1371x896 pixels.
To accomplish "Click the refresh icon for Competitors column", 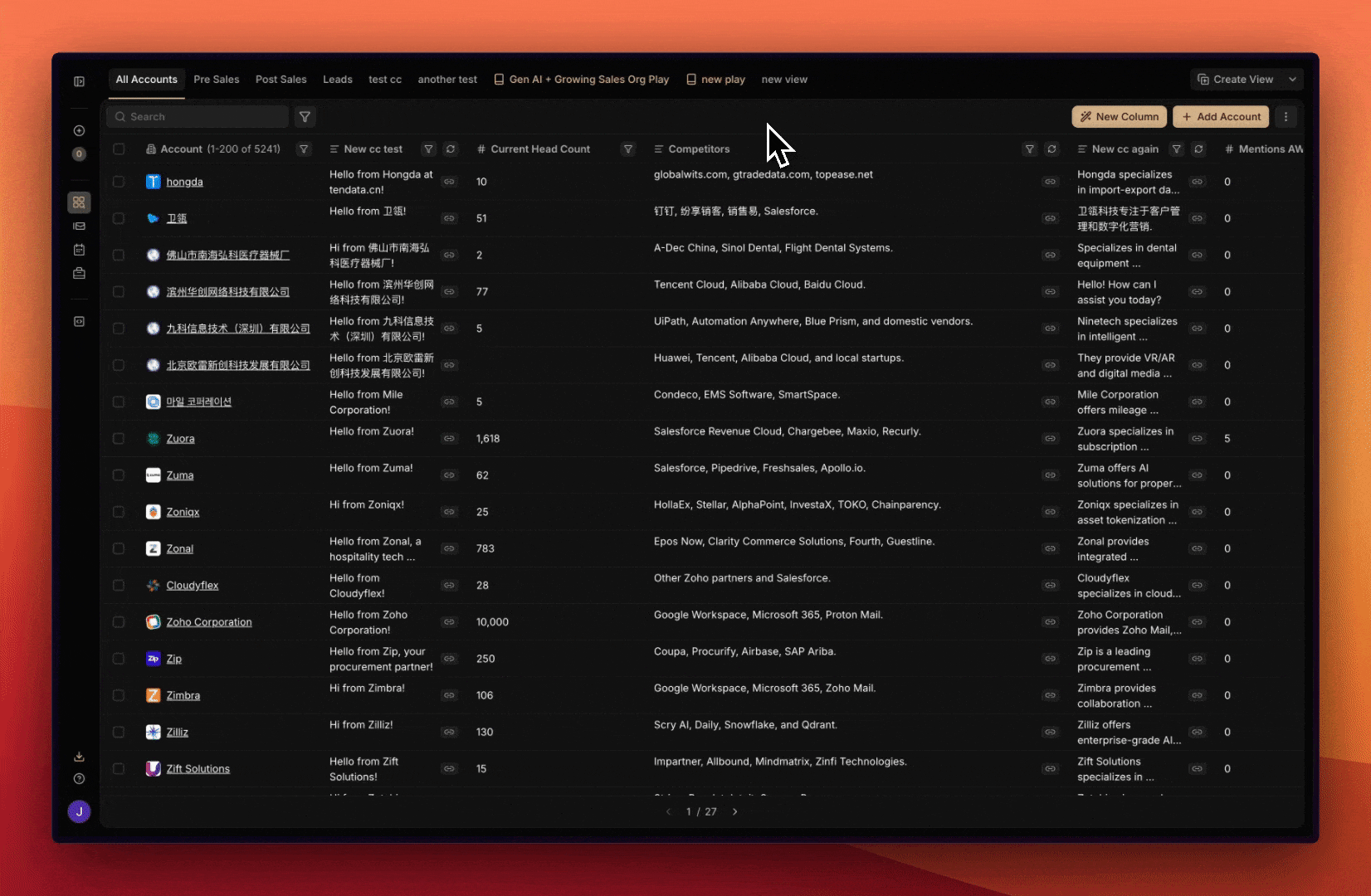I will [x=1051, y=149].
